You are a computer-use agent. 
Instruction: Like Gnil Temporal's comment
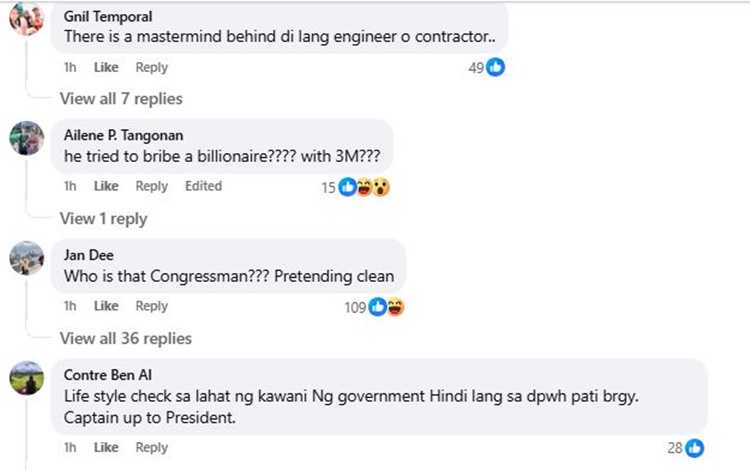[x=106, y=67]
